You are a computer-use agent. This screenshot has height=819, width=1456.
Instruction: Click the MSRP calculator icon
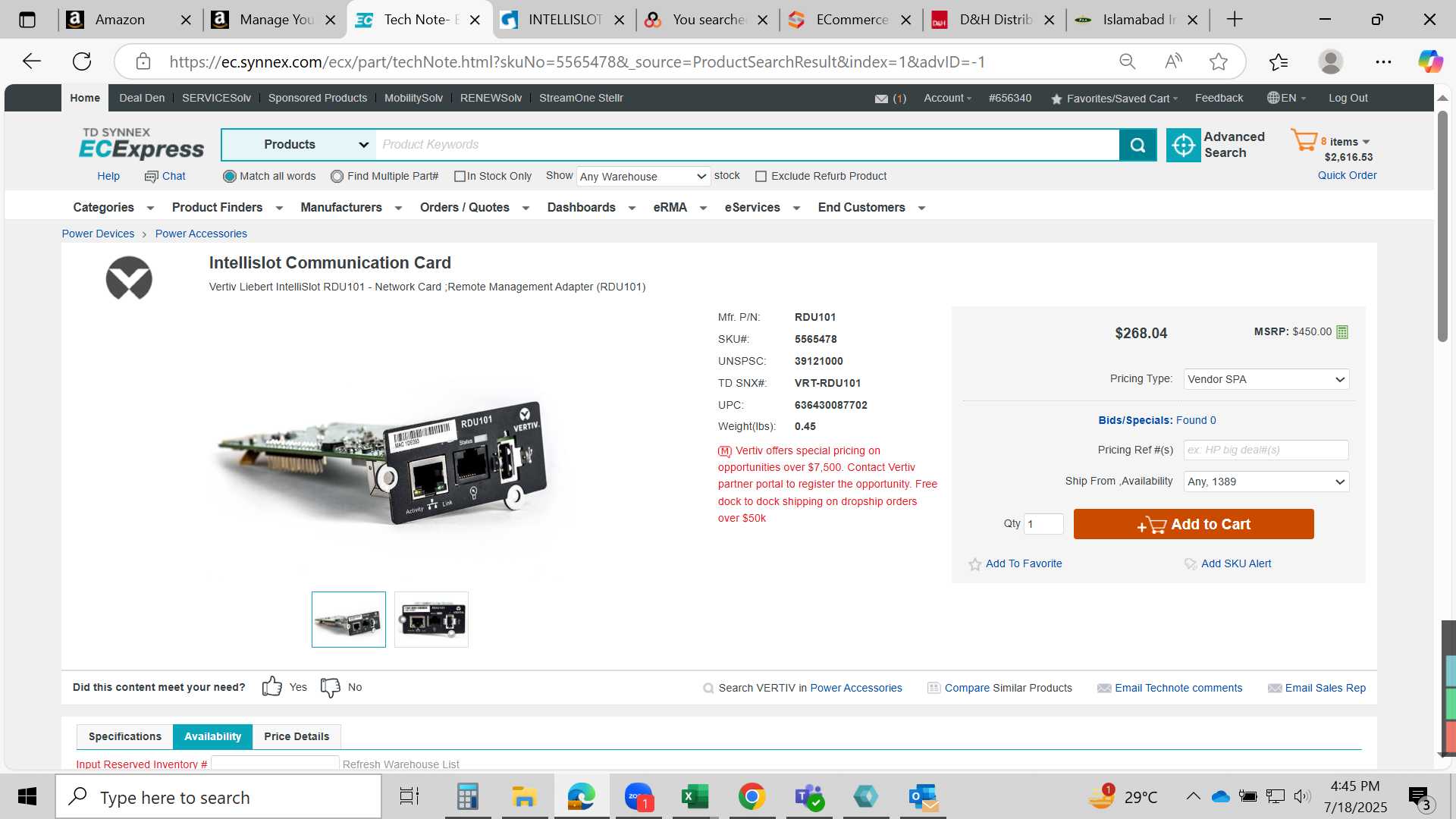[x=1342, y=332]
